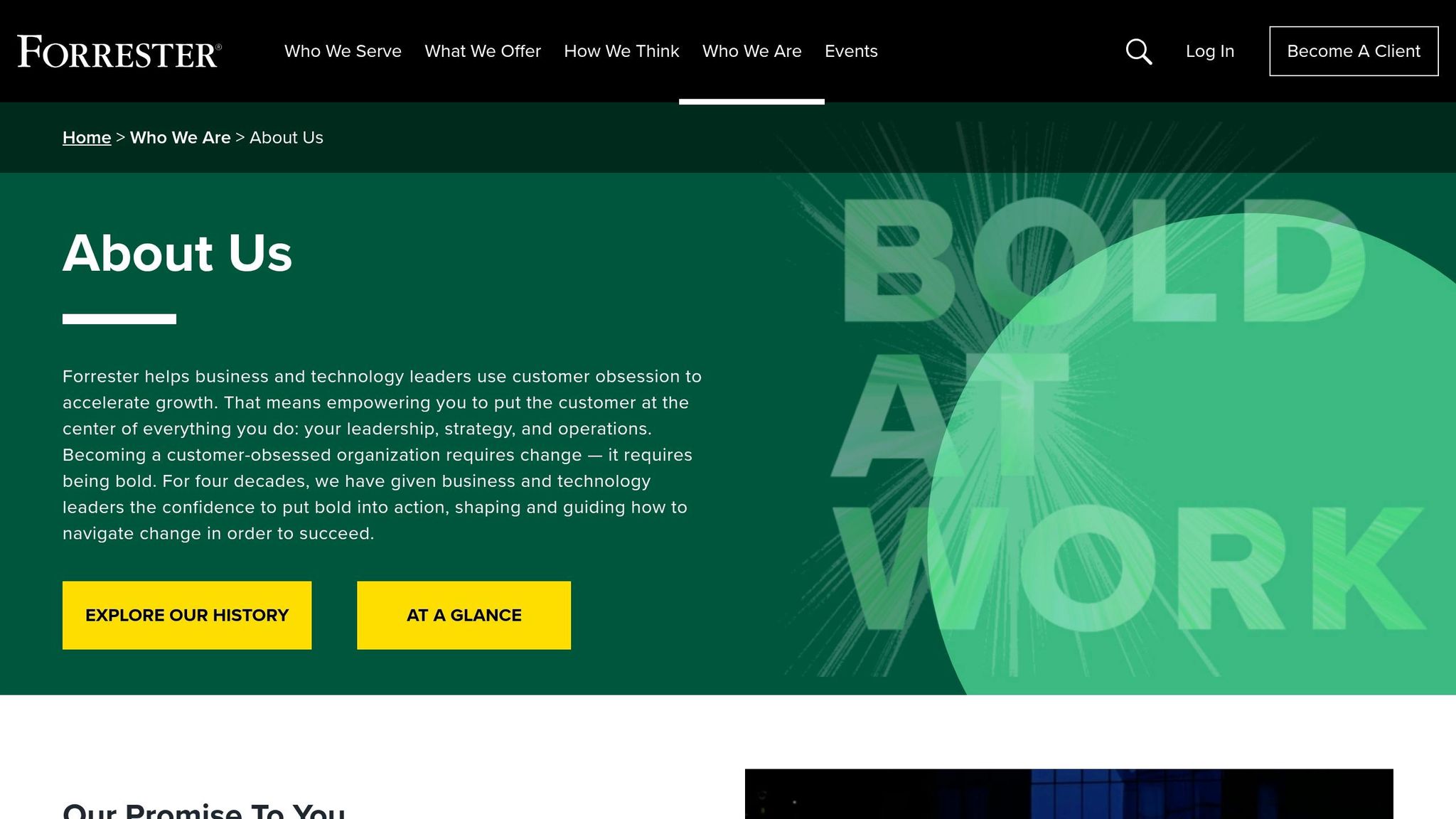1456x819 pixels.
Task: Open the What We Offer menu
Action: 483,51
